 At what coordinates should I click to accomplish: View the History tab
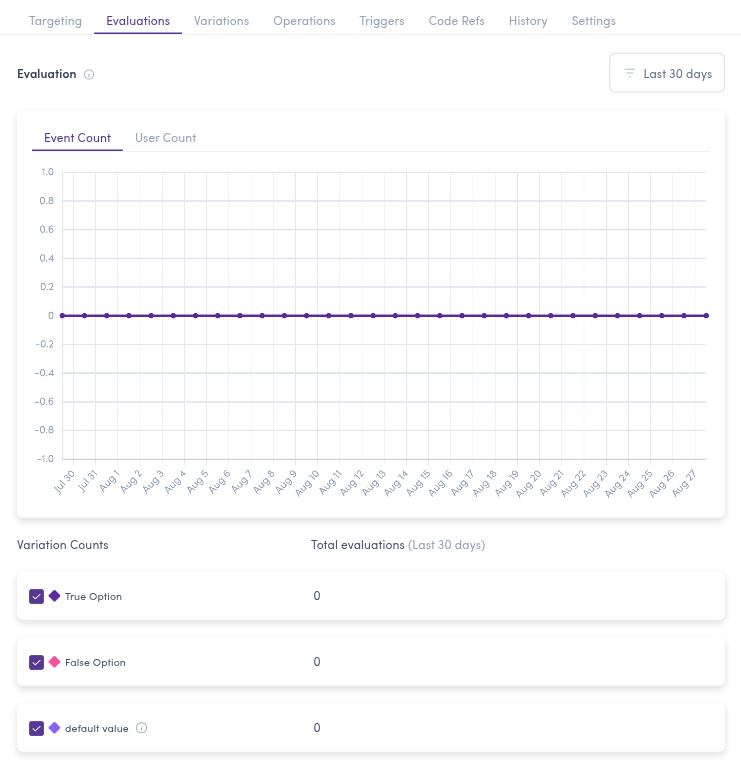coord(528,21)
